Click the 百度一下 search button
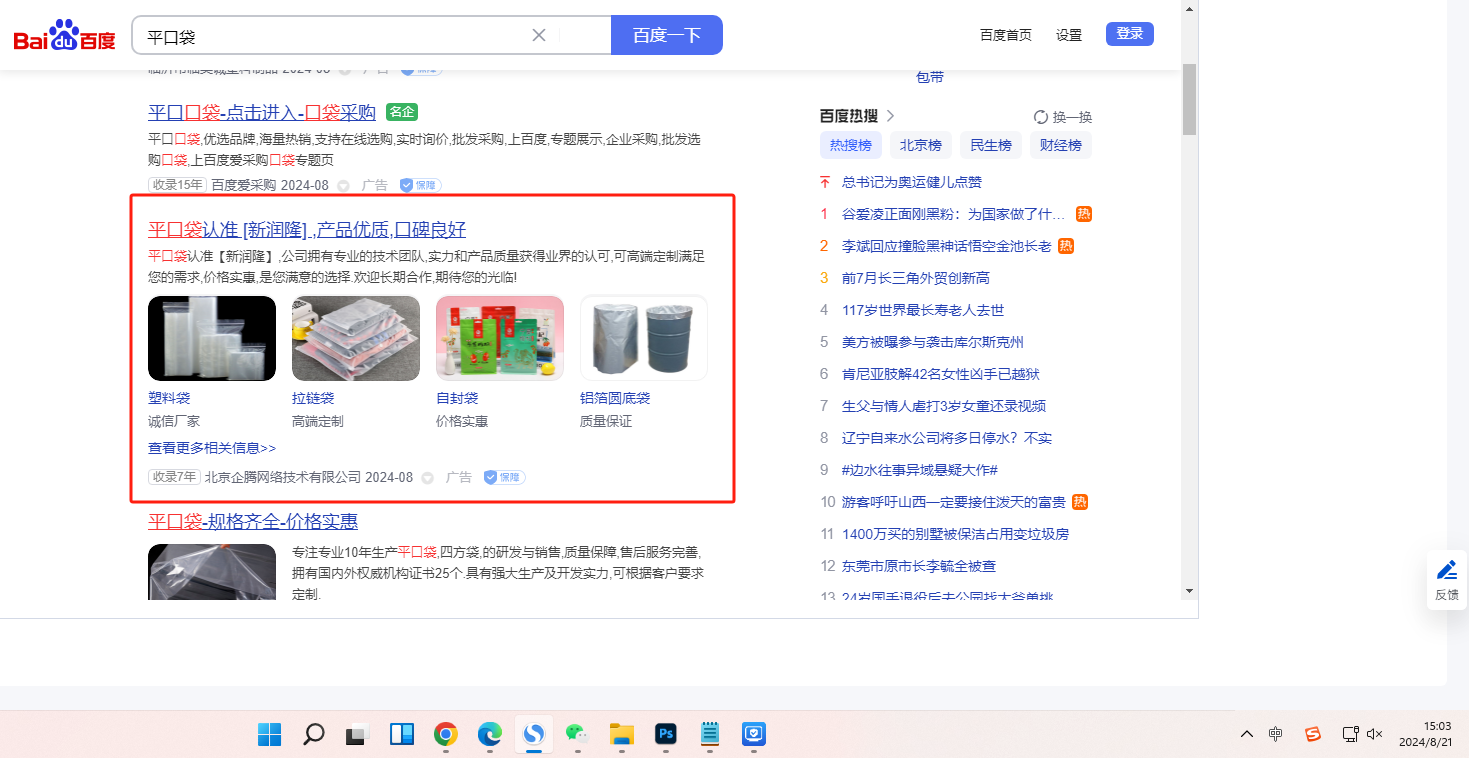The width and height of the screenshot is (1469, 758). [x=667, y=35]
